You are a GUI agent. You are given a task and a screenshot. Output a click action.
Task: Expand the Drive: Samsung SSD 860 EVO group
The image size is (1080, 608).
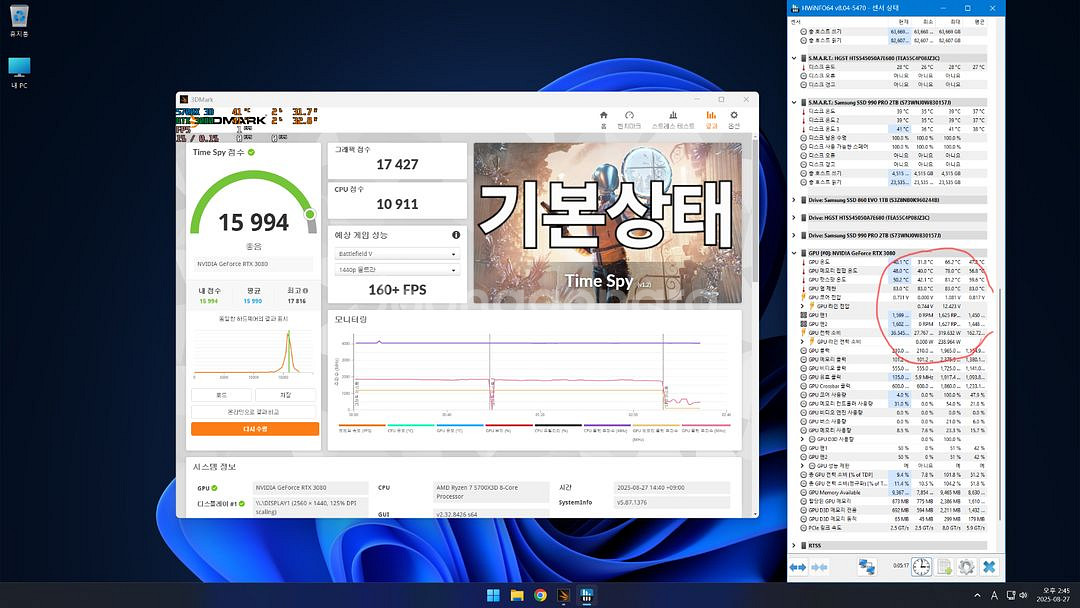[794, 200]
